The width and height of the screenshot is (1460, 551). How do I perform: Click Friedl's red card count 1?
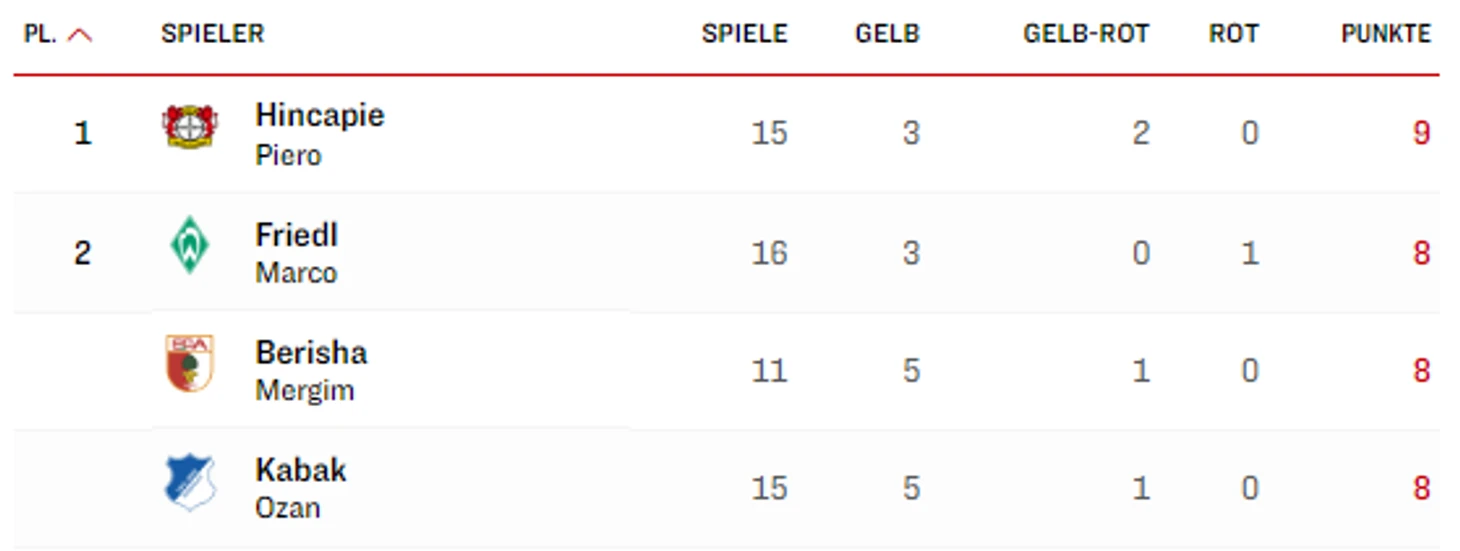coord(1249,253)
